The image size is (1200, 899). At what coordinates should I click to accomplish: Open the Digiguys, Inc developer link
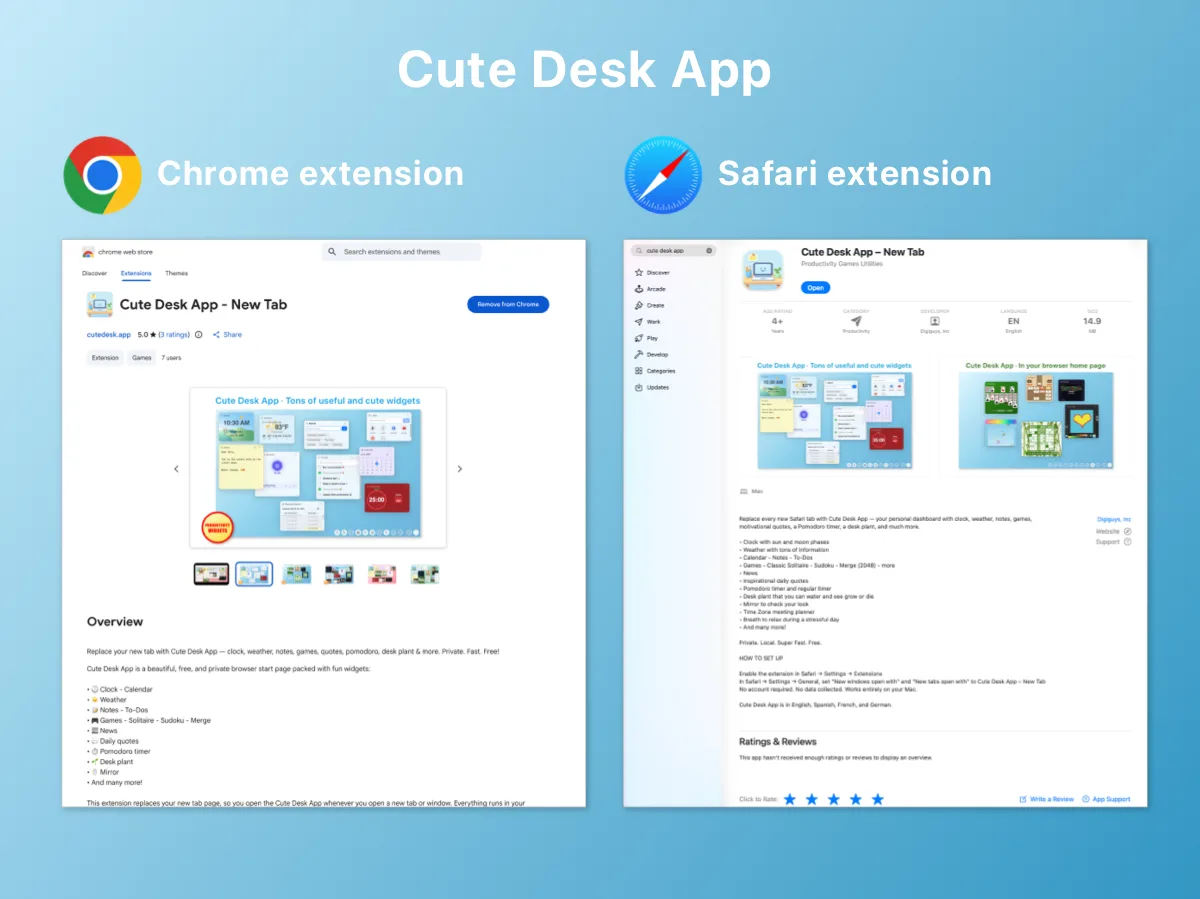(1114, 520)
